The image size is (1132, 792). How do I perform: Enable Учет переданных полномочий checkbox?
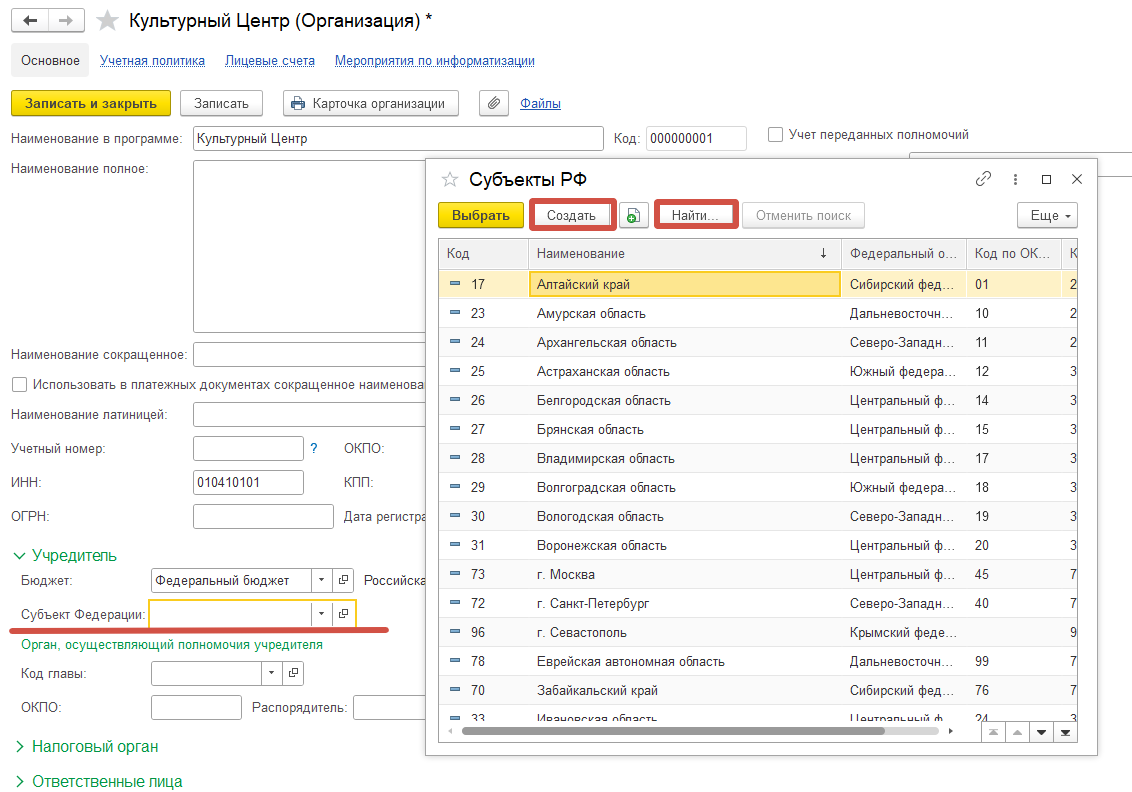click(775, 135)
